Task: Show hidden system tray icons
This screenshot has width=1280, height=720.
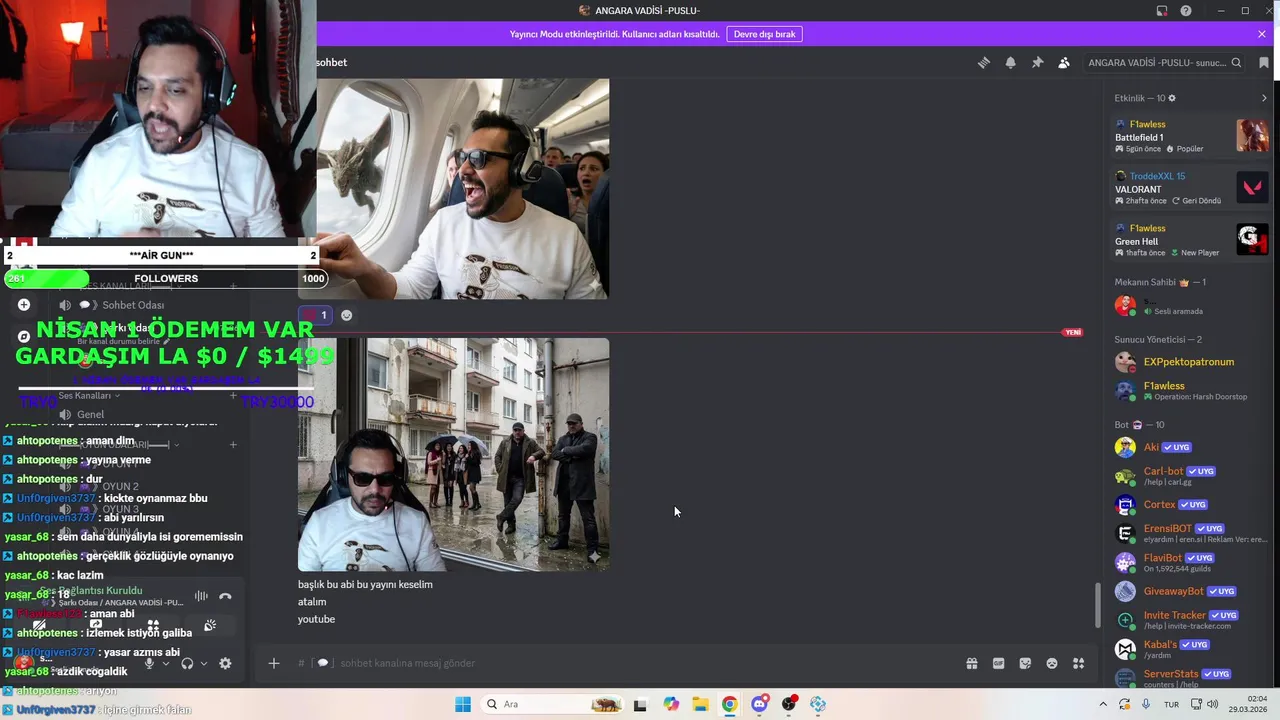Action: [x=1103, y=704]
